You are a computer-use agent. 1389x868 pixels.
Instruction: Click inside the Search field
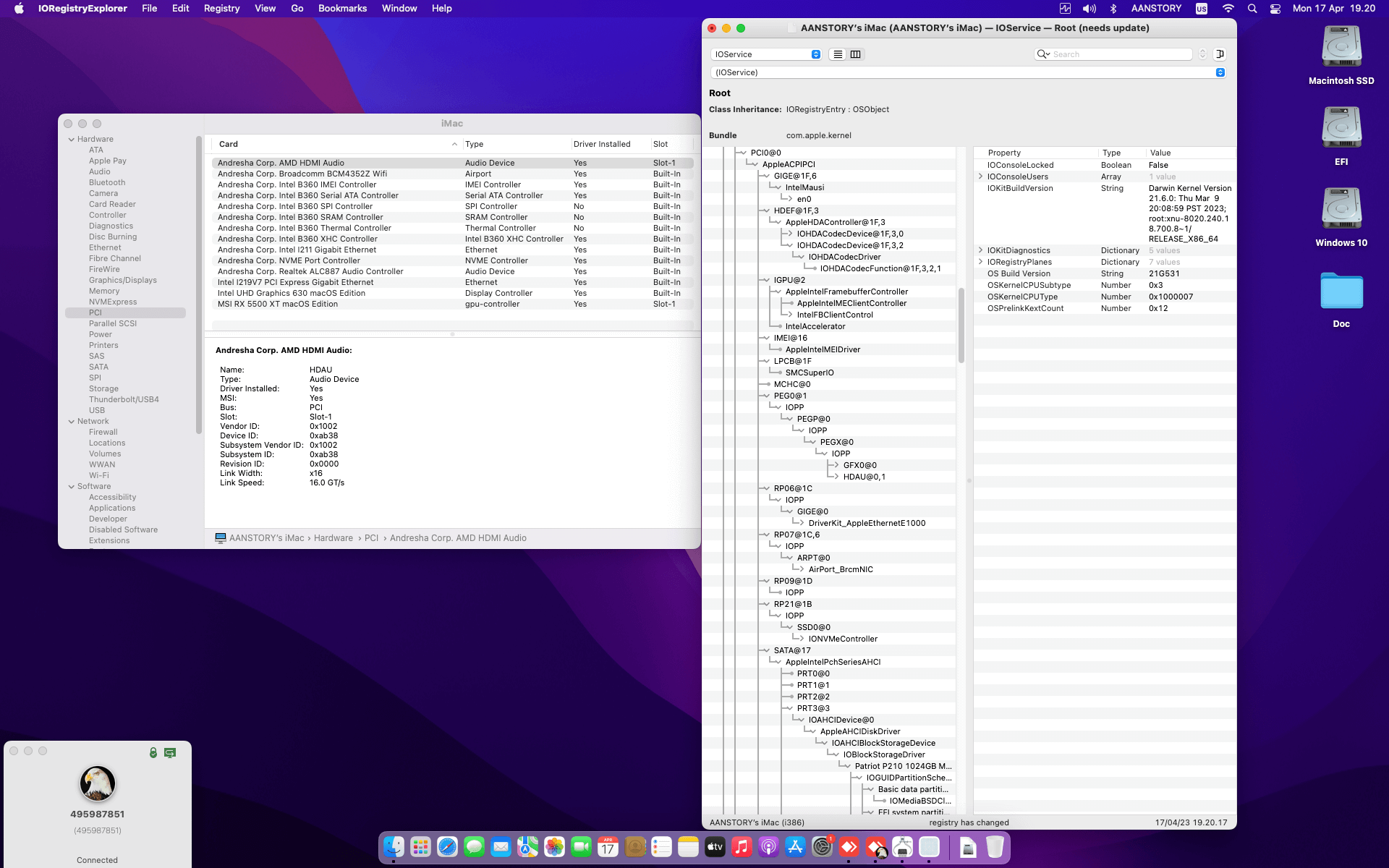tap(1118, 54)
